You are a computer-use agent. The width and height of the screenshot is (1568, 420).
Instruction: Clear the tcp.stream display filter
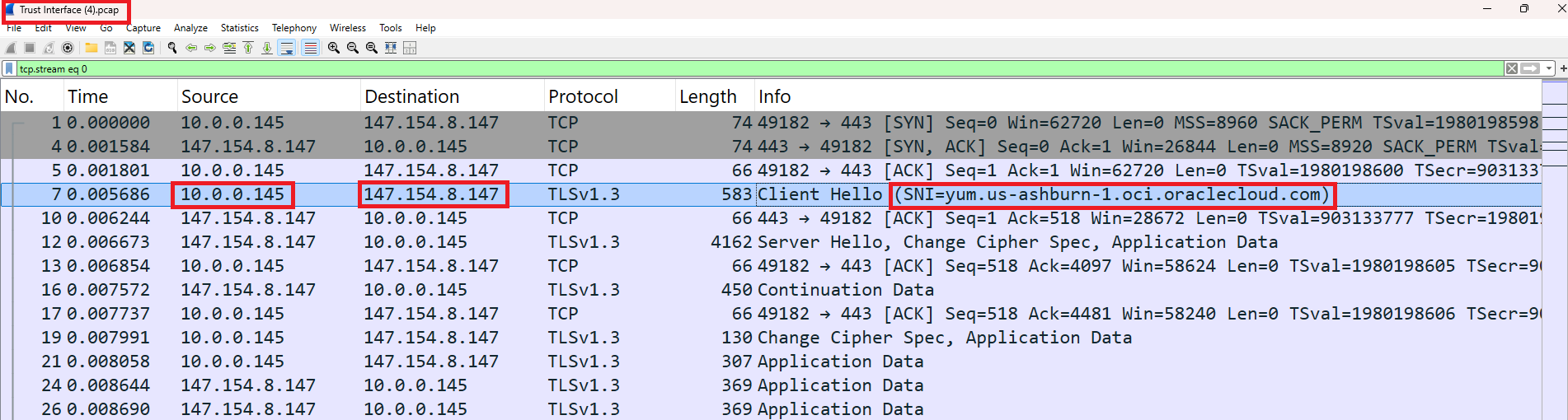pyautogui.click(x=1512, y=68)
